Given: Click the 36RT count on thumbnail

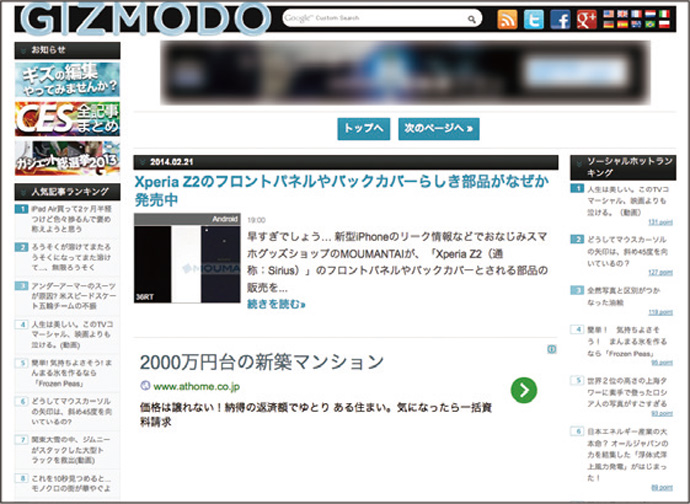Looking at the screenshot, I should pos(145,298).
